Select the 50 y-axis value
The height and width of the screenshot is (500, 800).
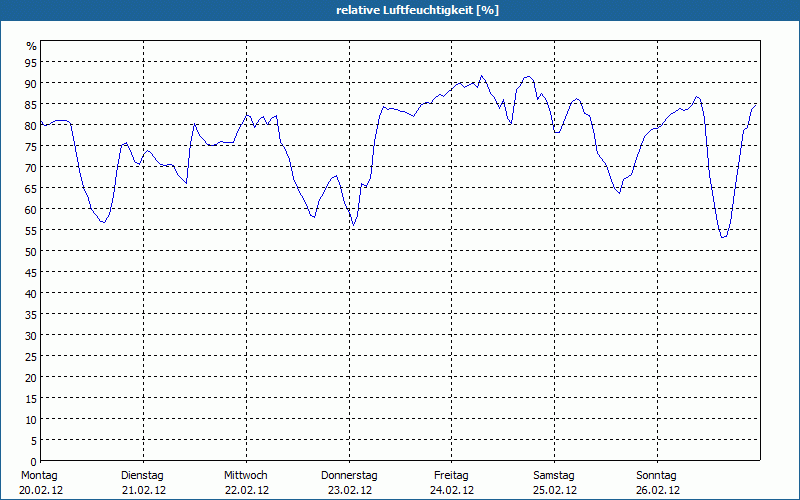click(32, 252)
